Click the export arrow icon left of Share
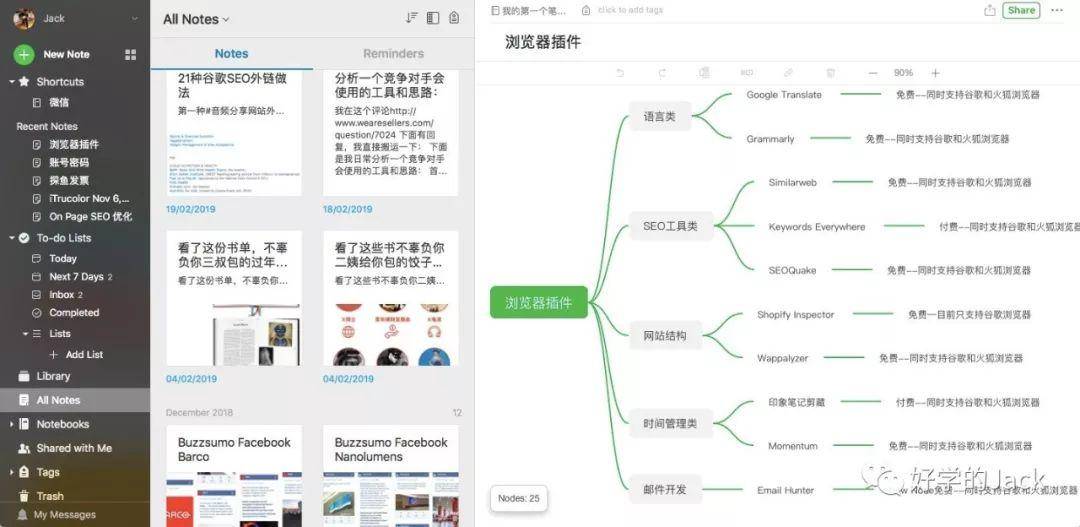Viewport: 1080px width, 527px height. (990, 10)
